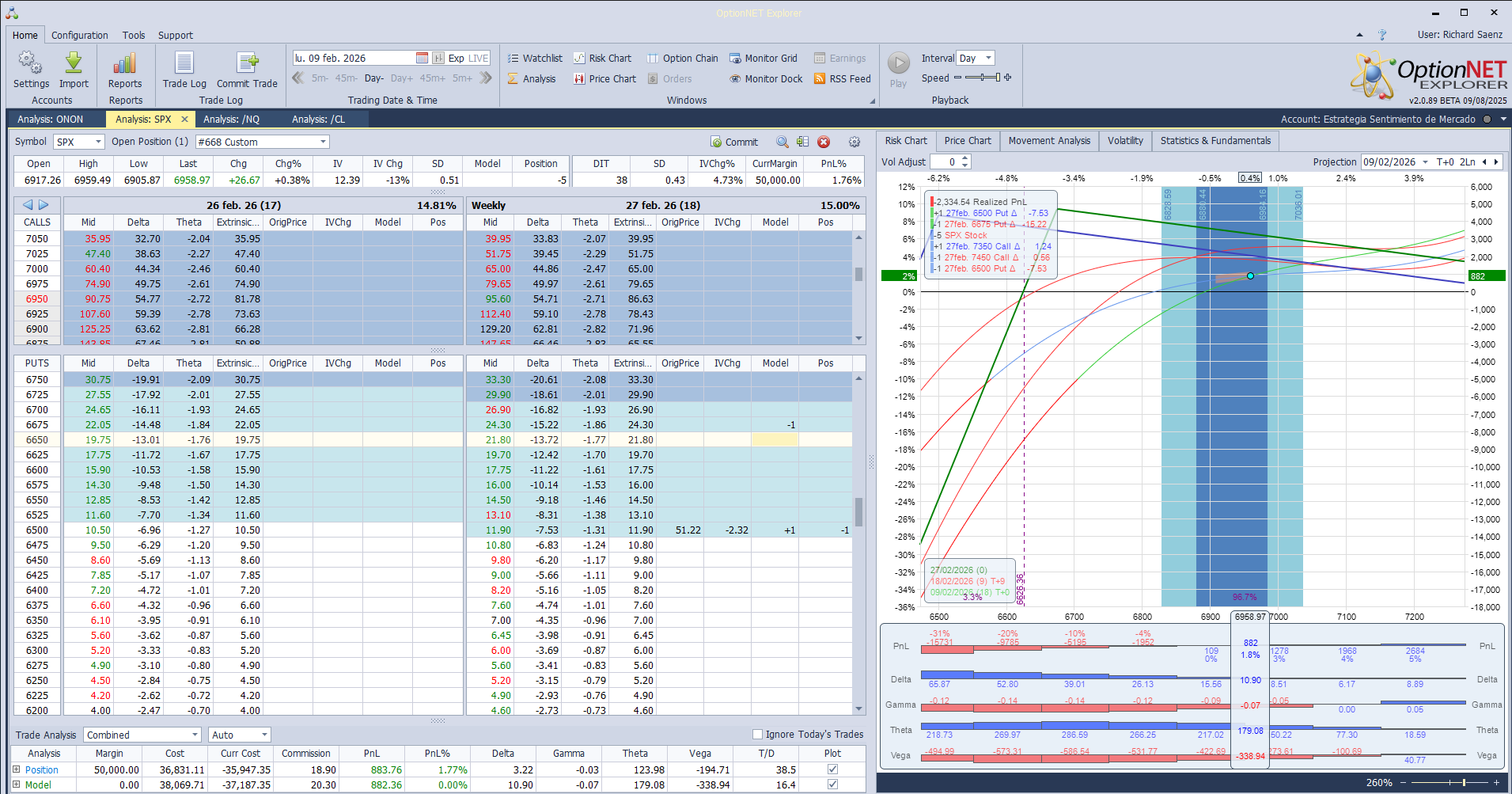Open the Watchlist window
Image resolution: width=1512 pixels, height=794 pixels.
[x=535, y=58]
